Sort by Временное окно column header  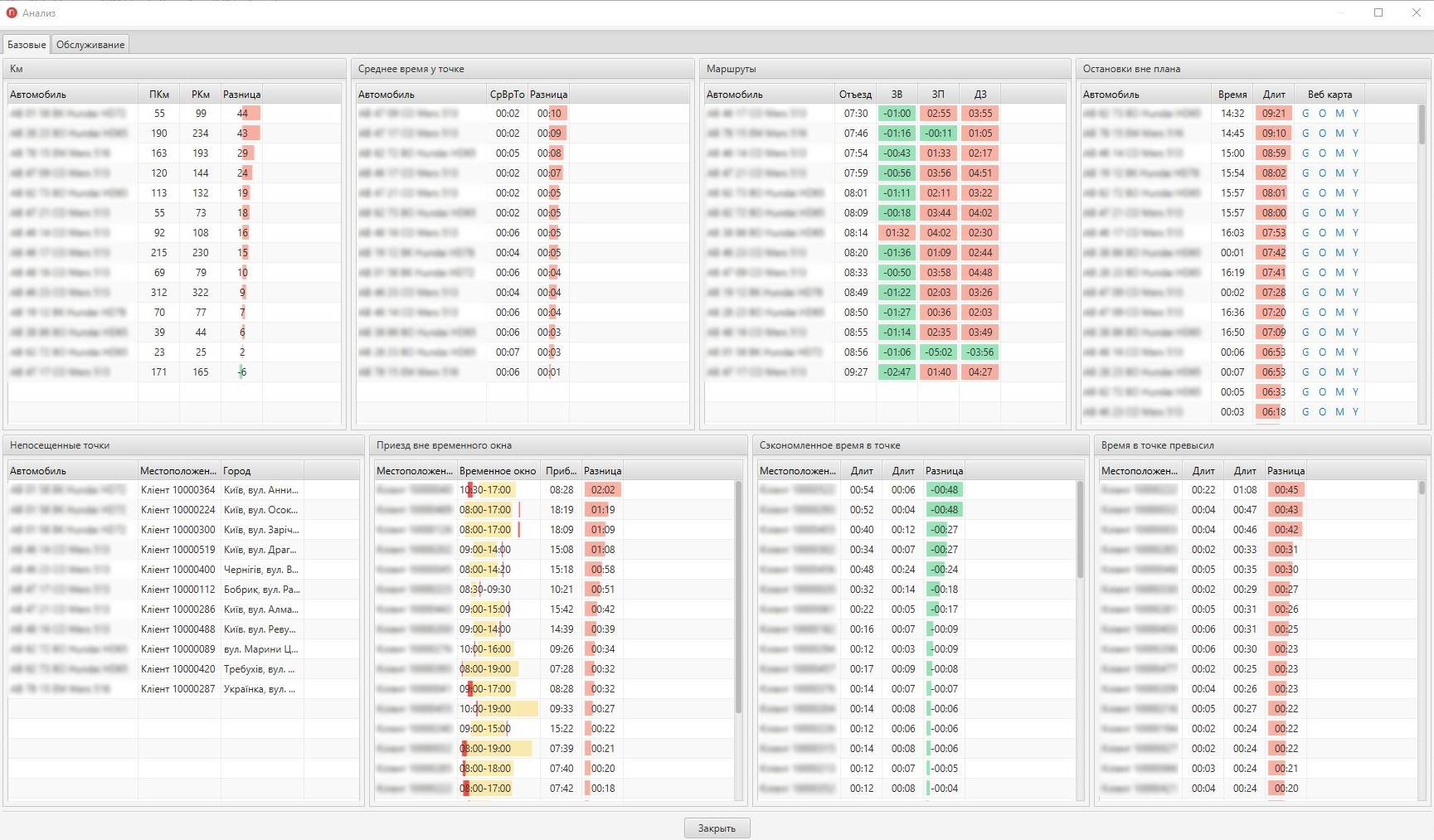(x=498, y=471)
